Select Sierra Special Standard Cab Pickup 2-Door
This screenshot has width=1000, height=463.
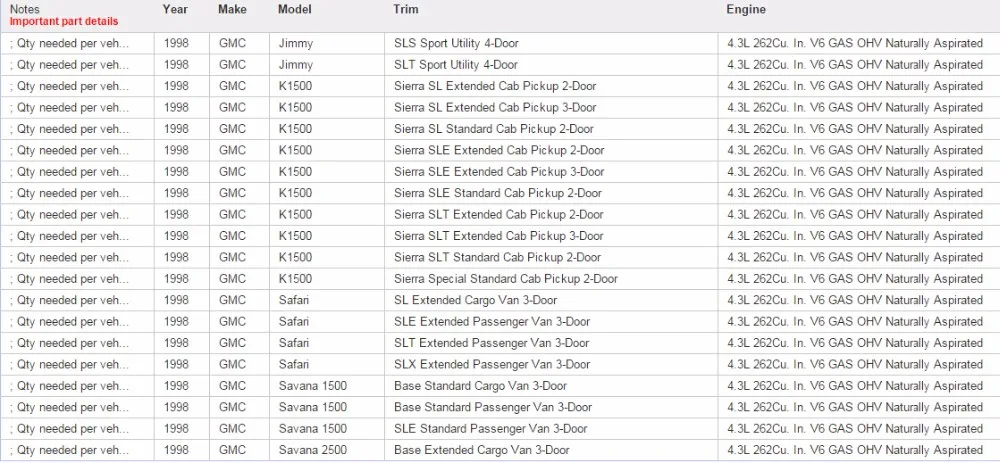tap(506, 279)
